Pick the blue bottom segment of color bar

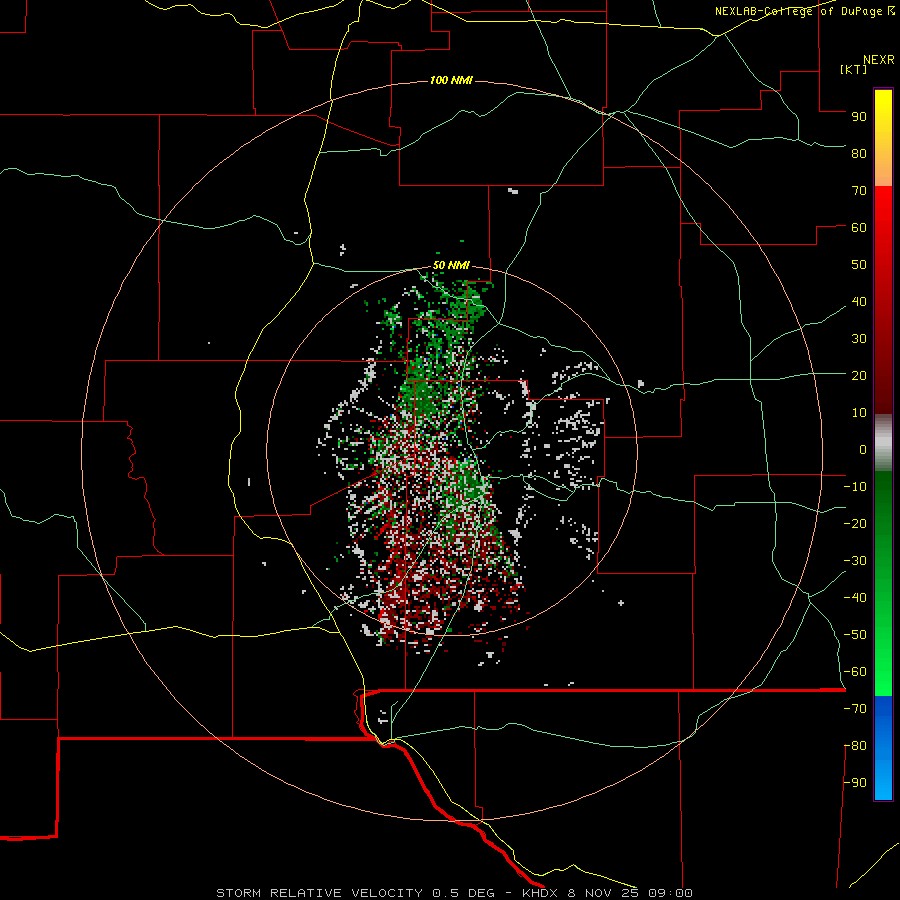883,748
